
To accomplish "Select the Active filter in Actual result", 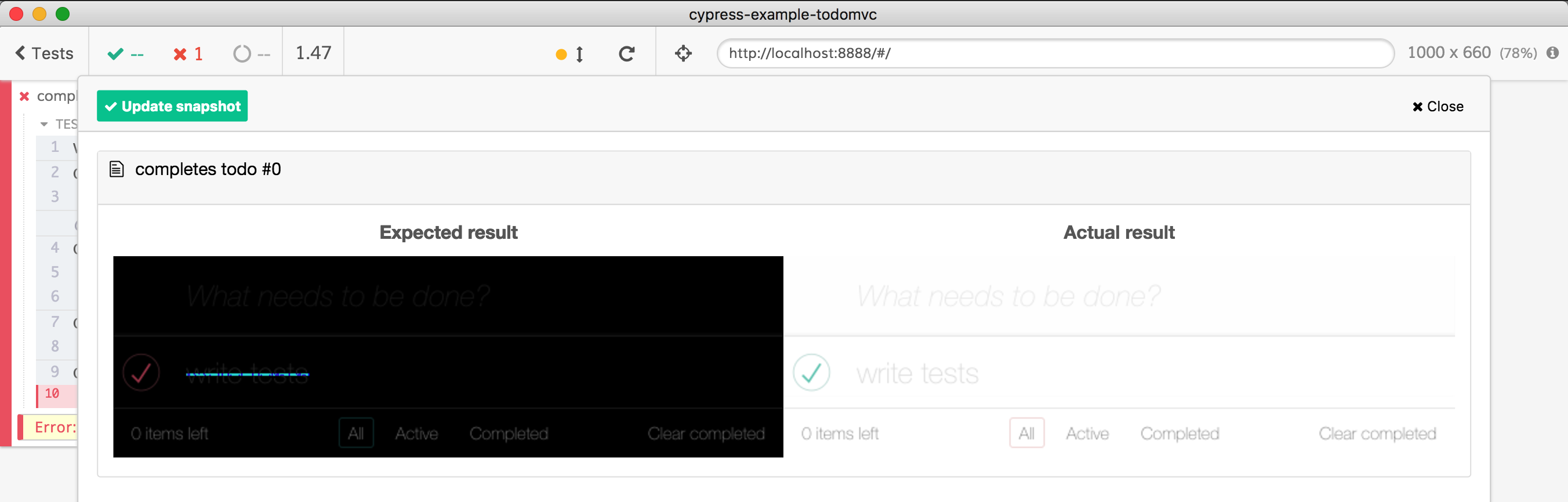I will pos(1087,433).
